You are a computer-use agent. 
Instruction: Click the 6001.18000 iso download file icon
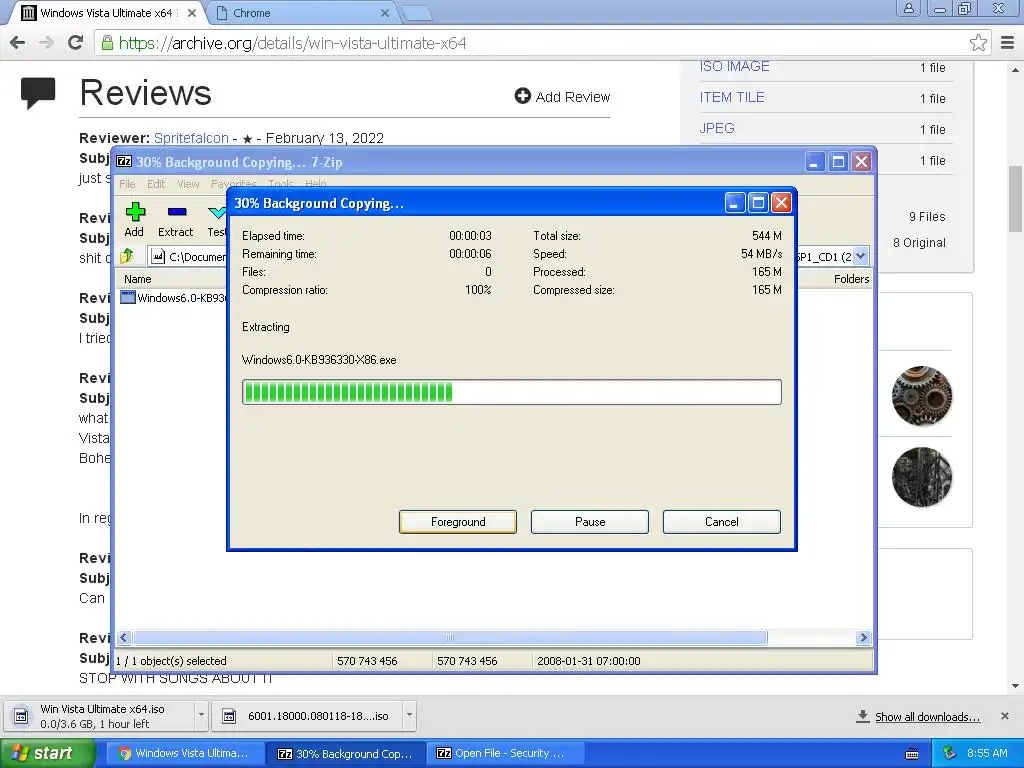point(229,716)
